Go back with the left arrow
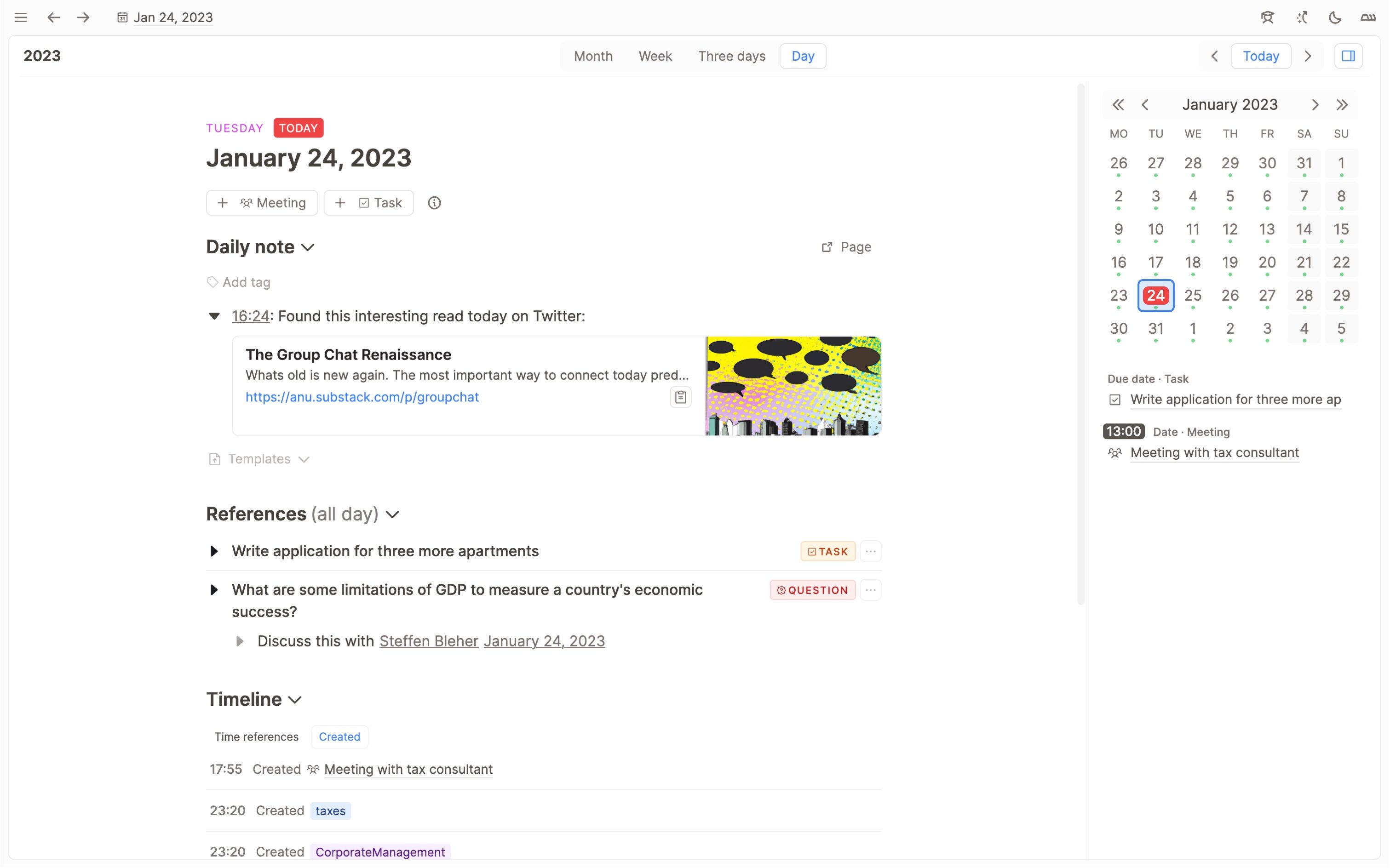 point(53,17)
